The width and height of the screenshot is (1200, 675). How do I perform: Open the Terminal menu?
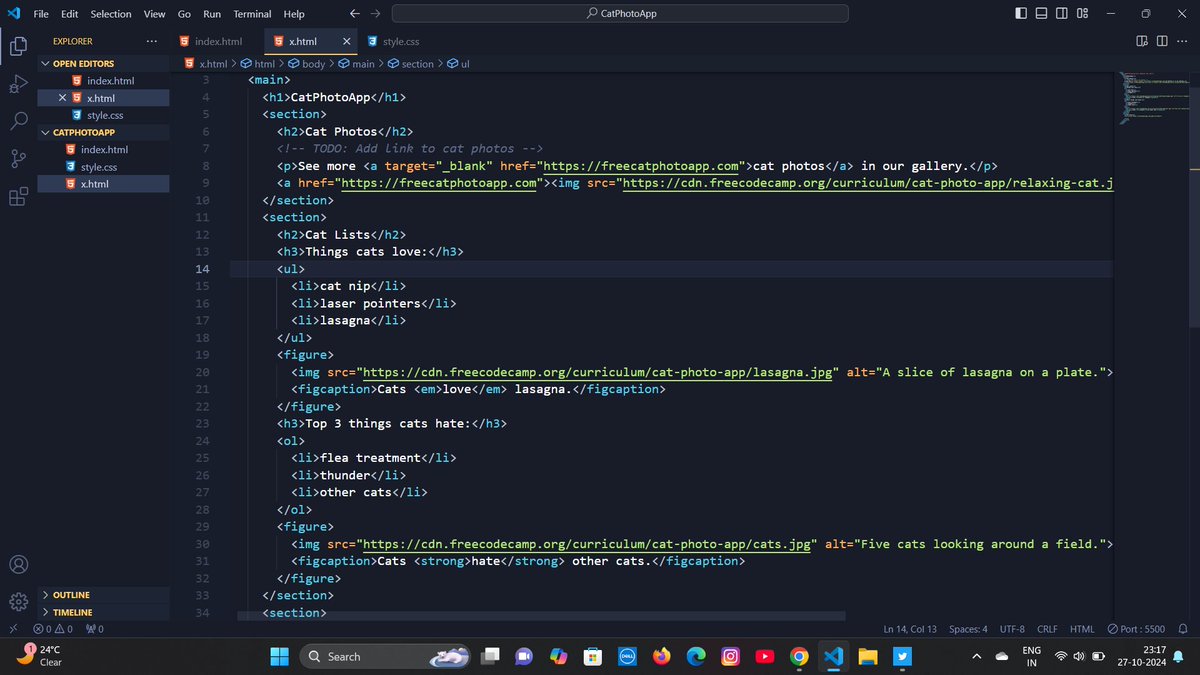[x=253, y=14]
